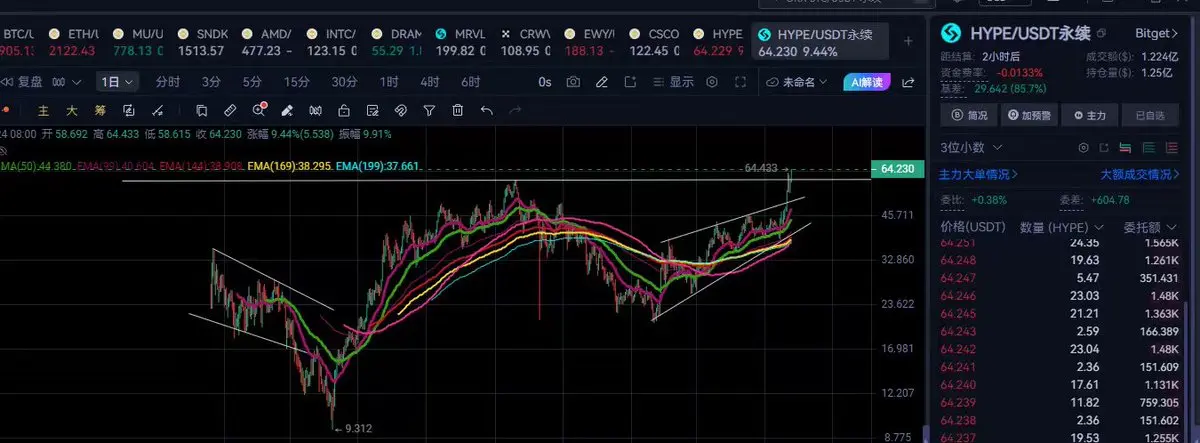Image resolution: width=1200 pixels, height=443 pixels.
Task: Redo the drawing action
Action: (516, 110)
